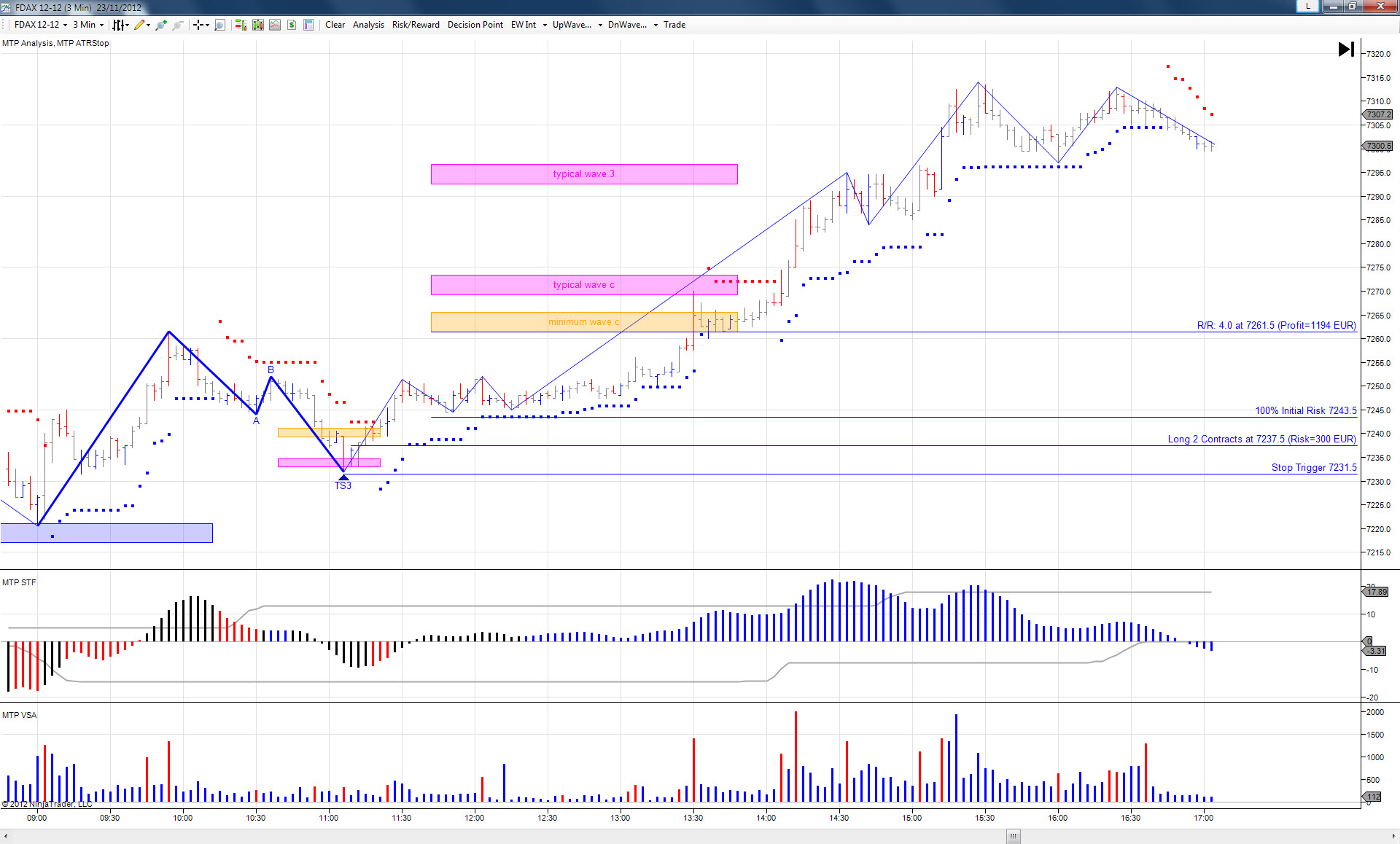This screenshot has width=1400, height=844.
Task: Click the zoom frame magnifier icon
Action: pyautogui.click(x=219, y=25)
